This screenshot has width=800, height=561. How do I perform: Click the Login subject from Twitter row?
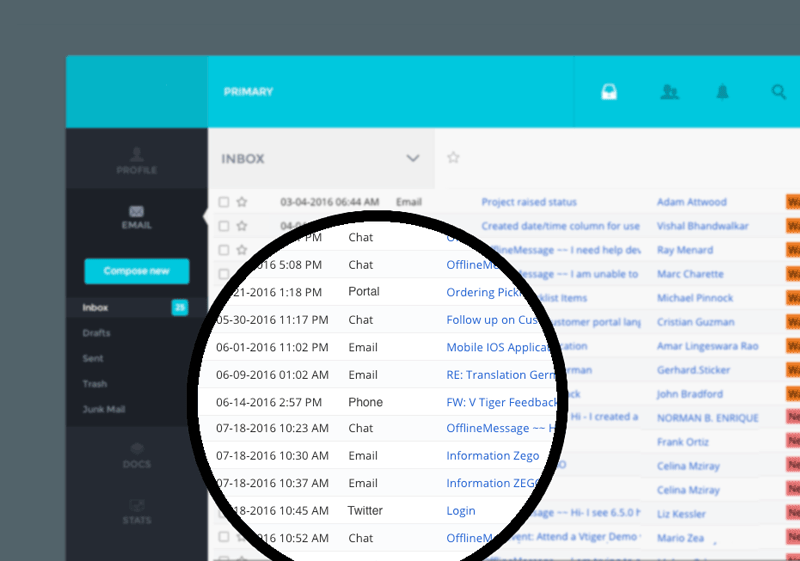click(461, 511)
